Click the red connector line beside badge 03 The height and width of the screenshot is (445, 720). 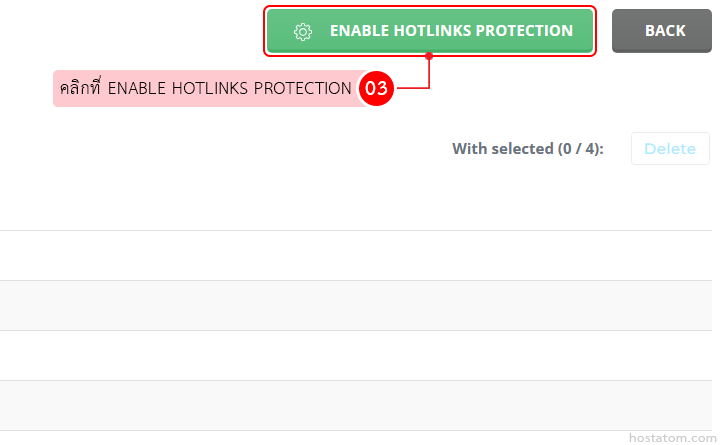click(412, 88)
